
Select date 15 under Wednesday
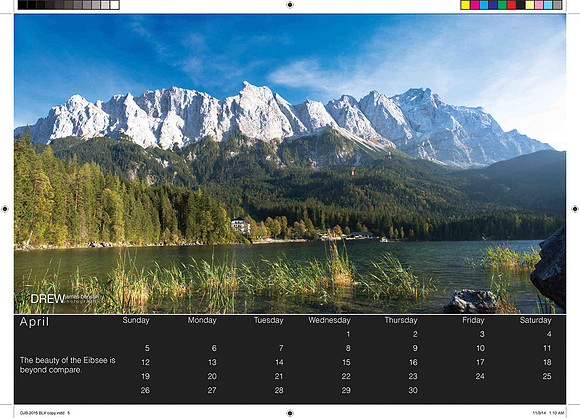346,363
